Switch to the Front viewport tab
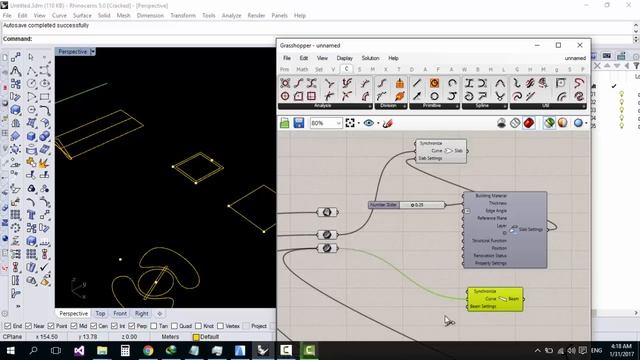The image size is (640, 360). point(120,313)
